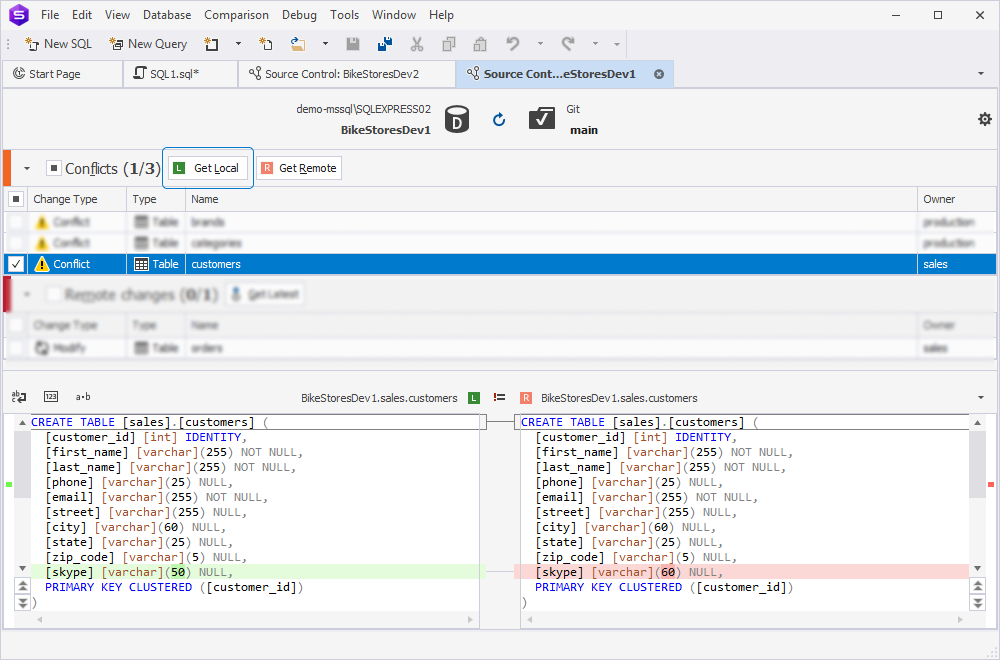Screen dimensions: 1000x660
Task: Open dropdown next to the new object icon
Action: coord(239,44)
